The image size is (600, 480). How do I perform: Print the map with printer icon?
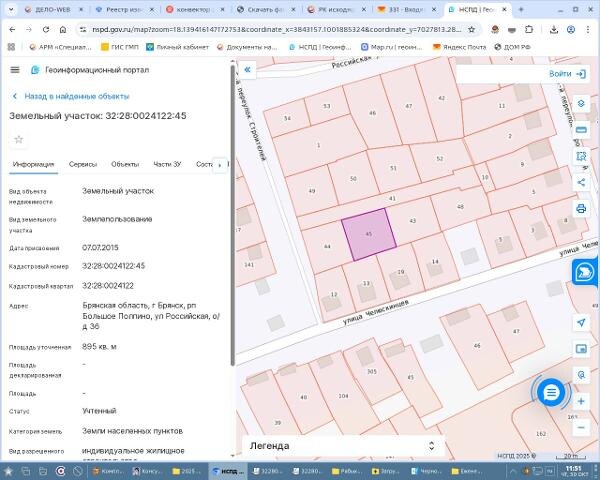tap(581, 209)
